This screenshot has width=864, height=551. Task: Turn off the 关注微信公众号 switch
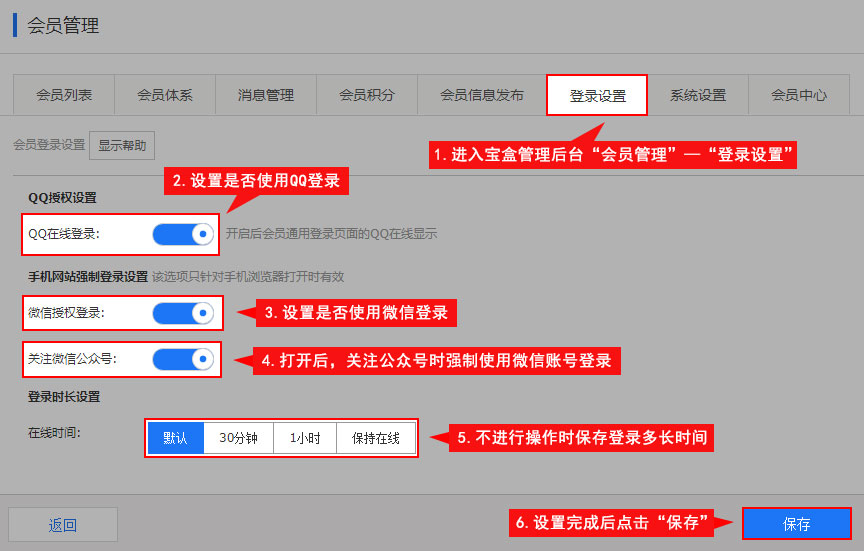(183, 359)
